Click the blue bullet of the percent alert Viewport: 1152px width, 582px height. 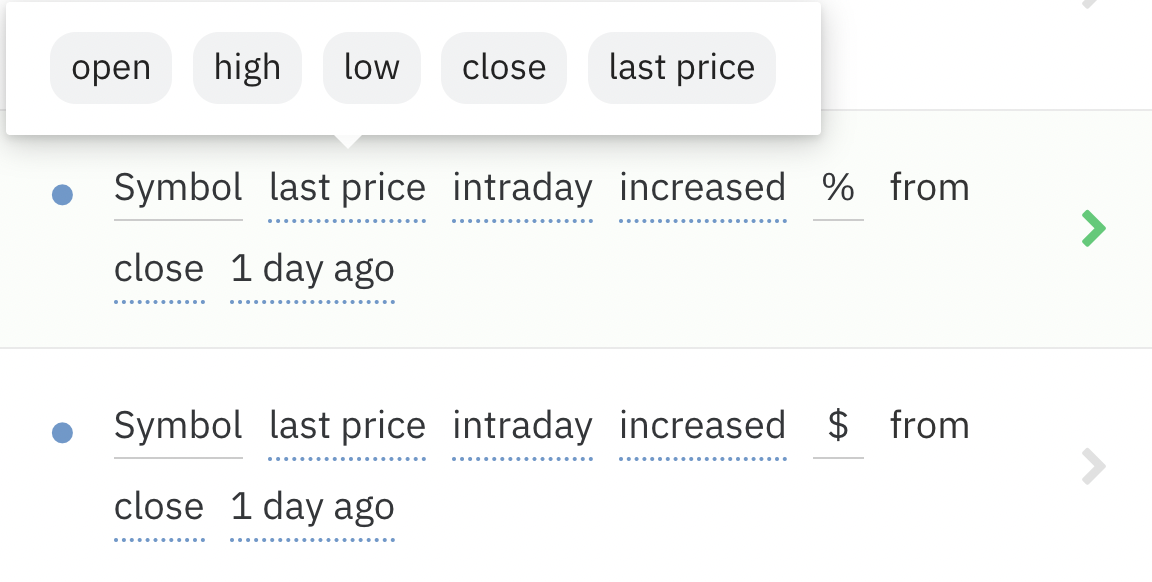pos(62,194)
